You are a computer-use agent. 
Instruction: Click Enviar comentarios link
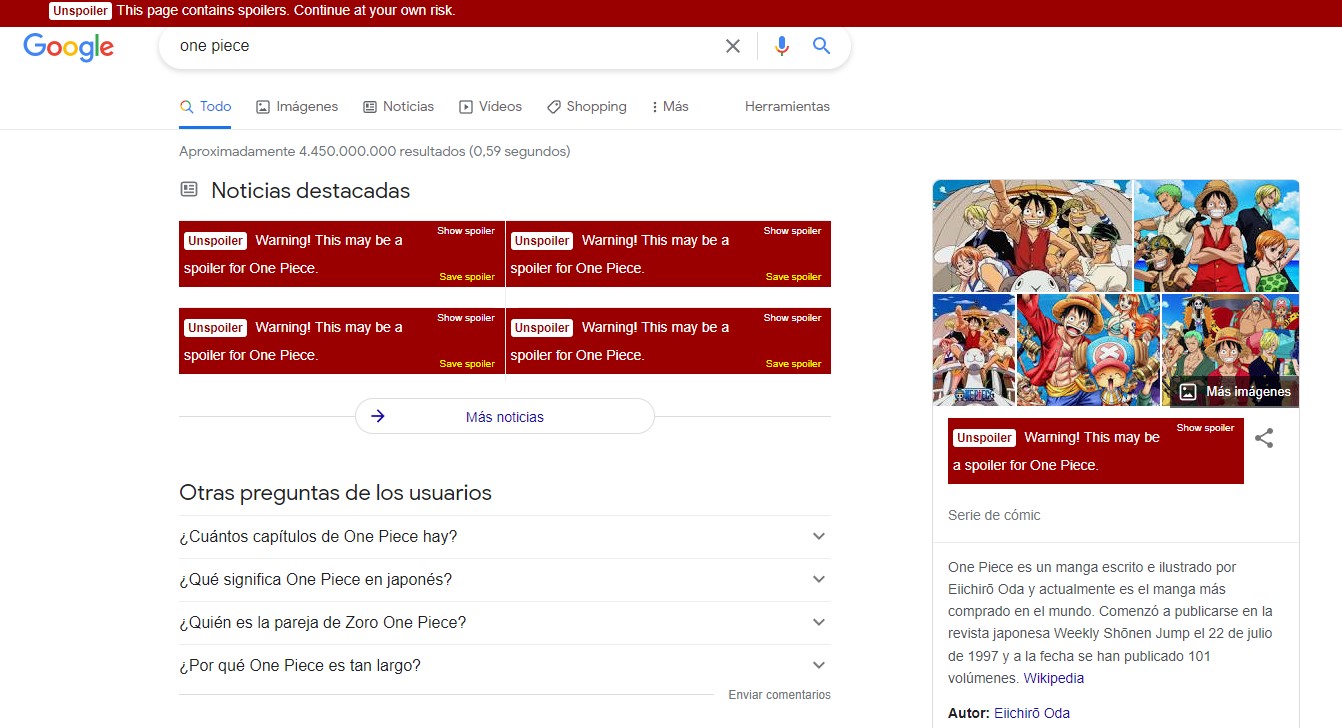pyautogui.click(x=779, y=695)
